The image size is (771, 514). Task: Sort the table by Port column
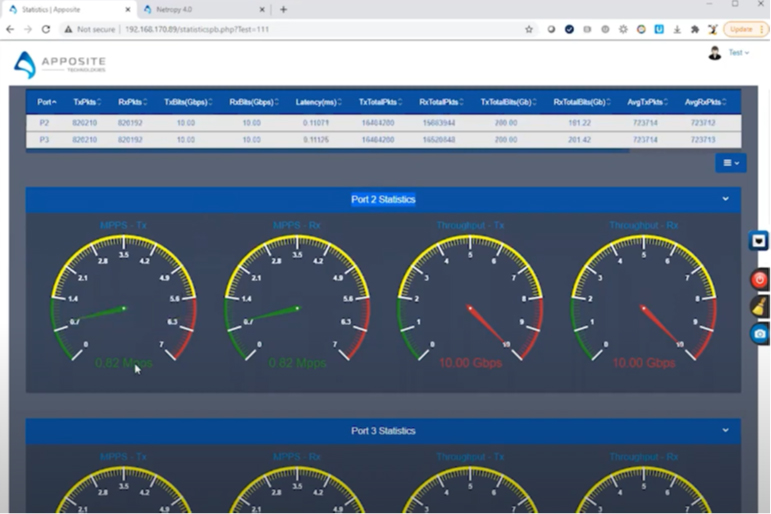click(x=47, y=102)
